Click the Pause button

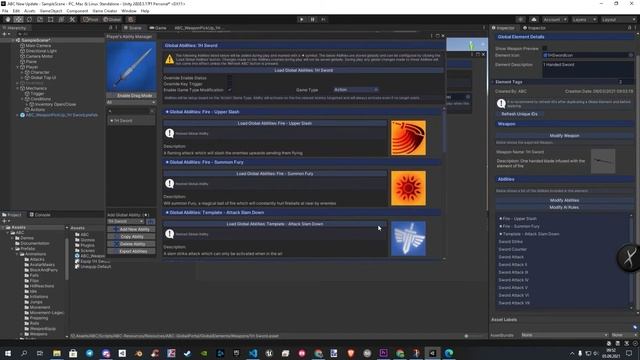[313, 19]
